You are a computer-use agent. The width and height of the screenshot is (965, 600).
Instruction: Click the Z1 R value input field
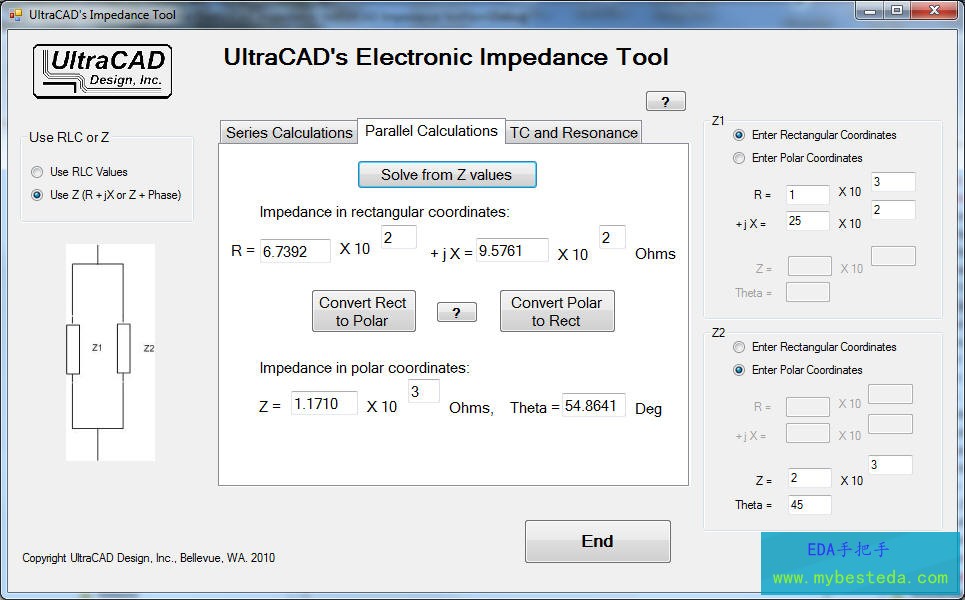[x=807, y=195]
